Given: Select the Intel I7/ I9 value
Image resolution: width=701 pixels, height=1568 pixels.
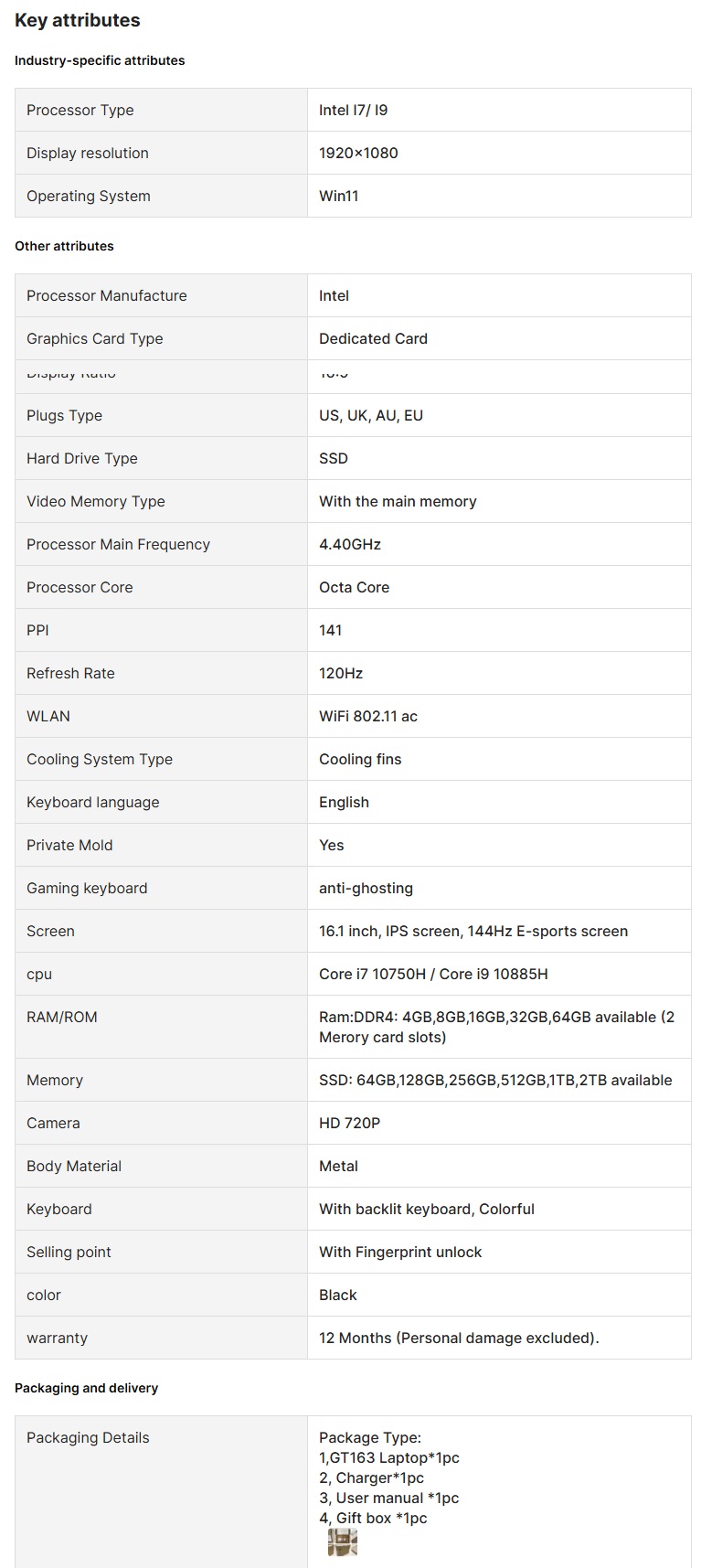Looking at the screenshot, I should pos(353,110).
